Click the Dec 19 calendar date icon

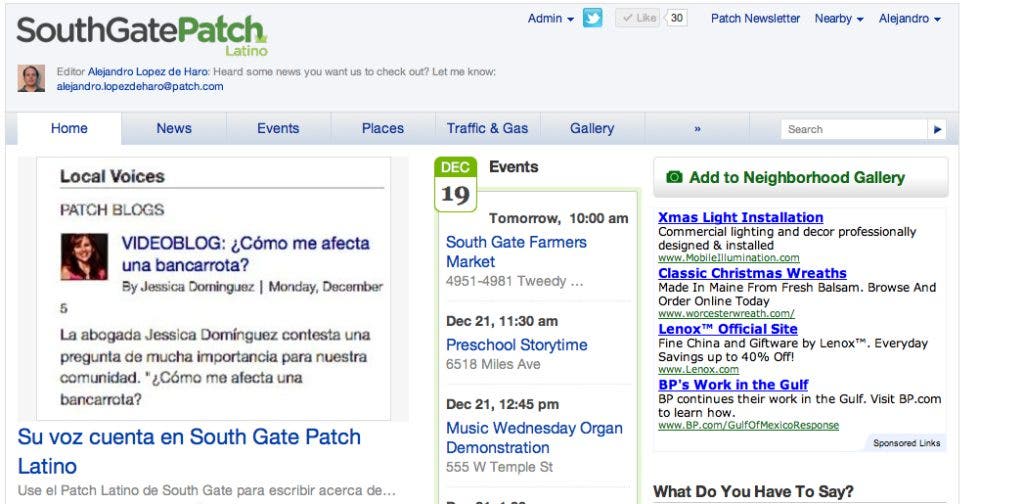click(x=455, y=185)
